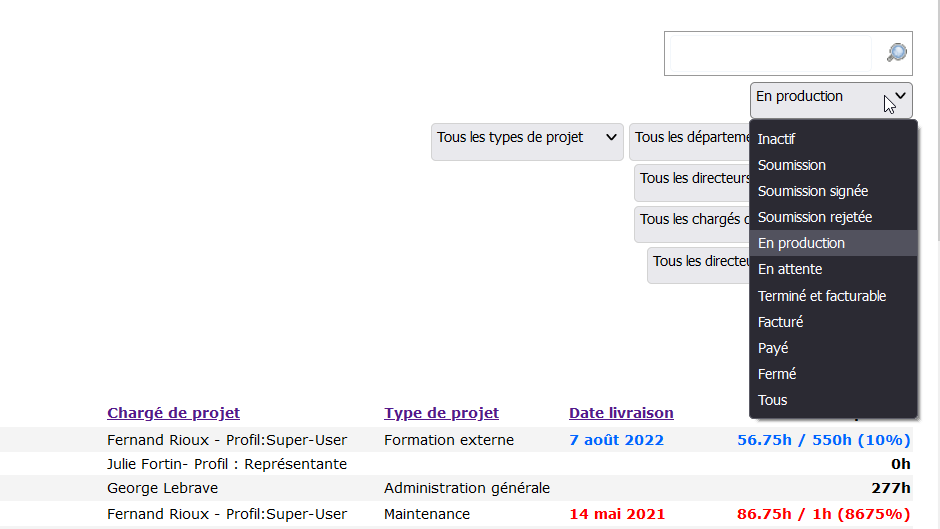
Task: Select Inactif from status list
Action: click(776, 139)
